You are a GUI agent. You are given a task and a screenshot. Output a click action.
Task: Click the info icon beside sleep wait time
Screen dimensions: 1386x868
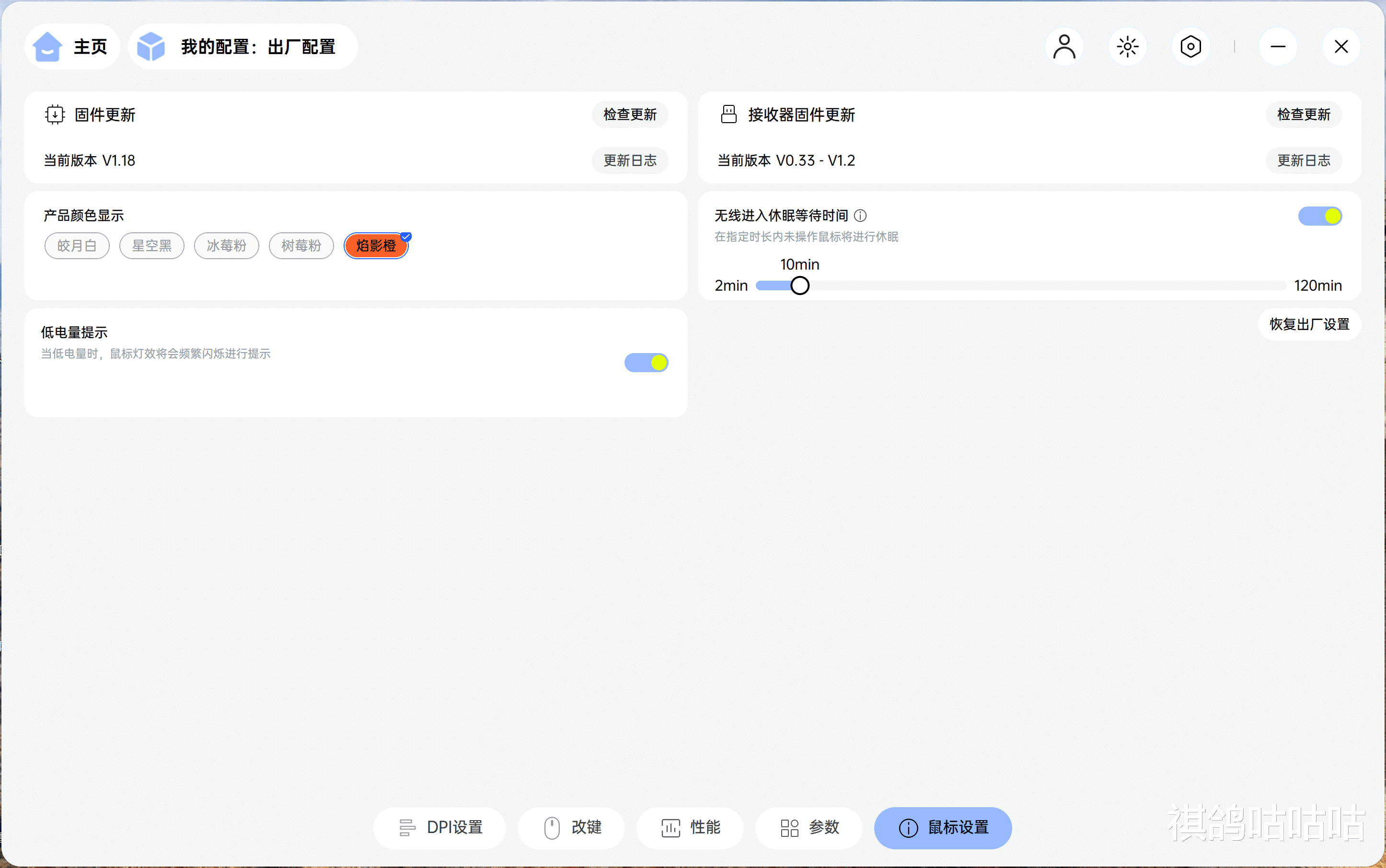click(860, 216)
